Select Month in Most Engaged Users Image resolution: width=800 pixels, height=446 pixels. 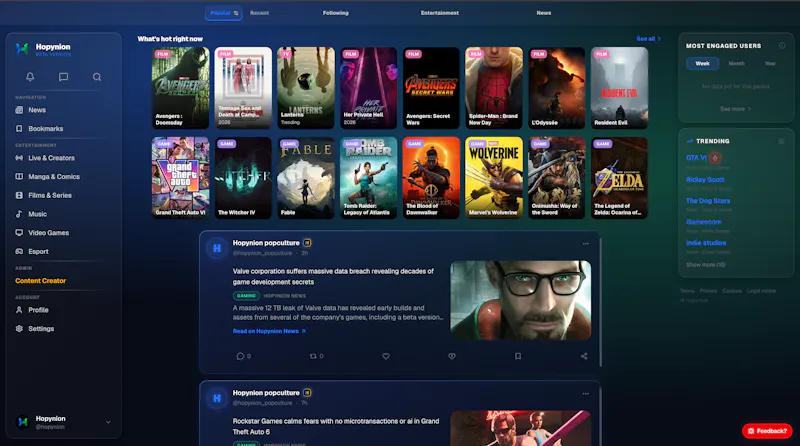tap(736, 63)
